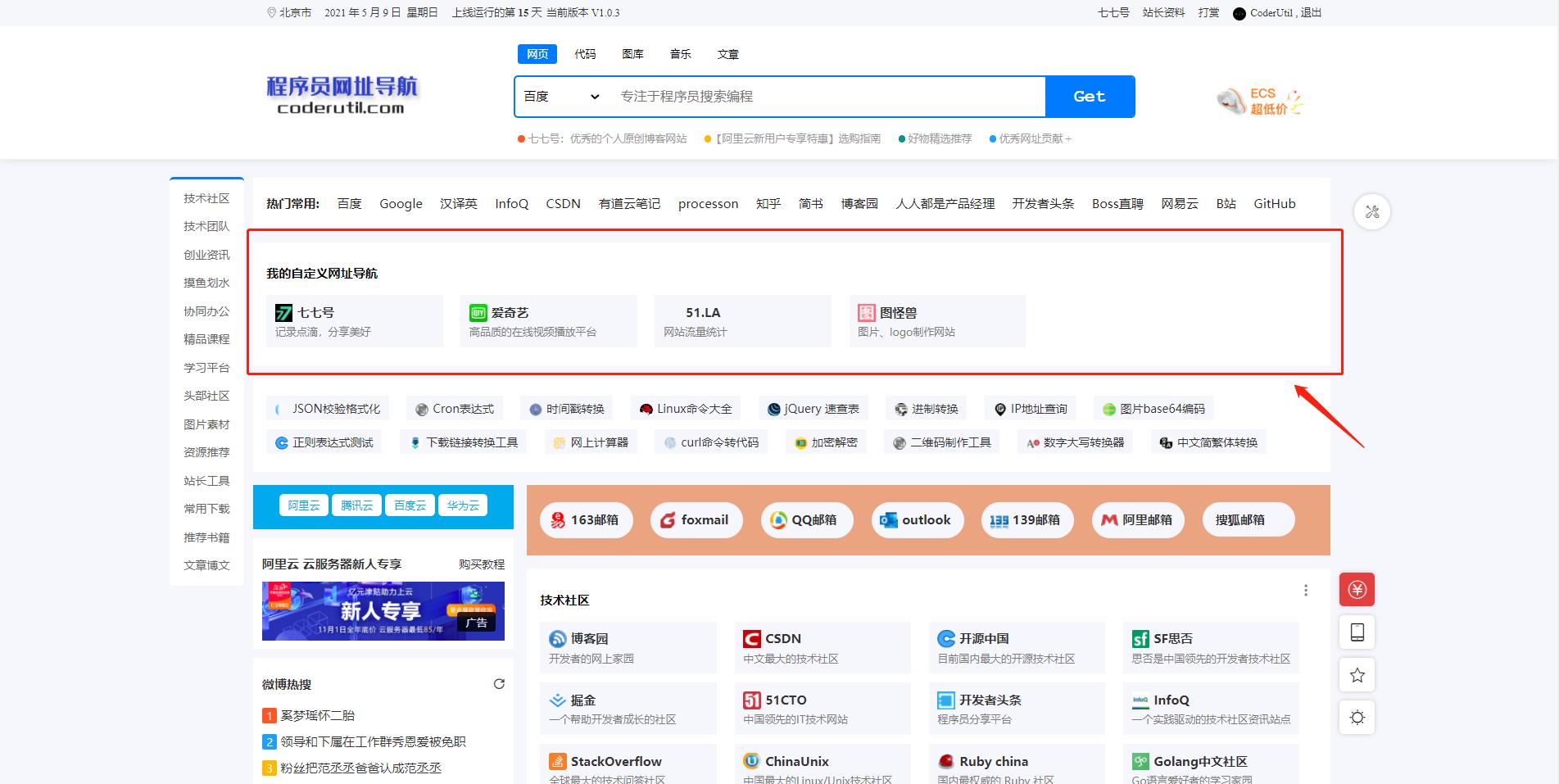Open the 七七号 custom site card
Screen dimensions: 1559x784
pos(355,321)
